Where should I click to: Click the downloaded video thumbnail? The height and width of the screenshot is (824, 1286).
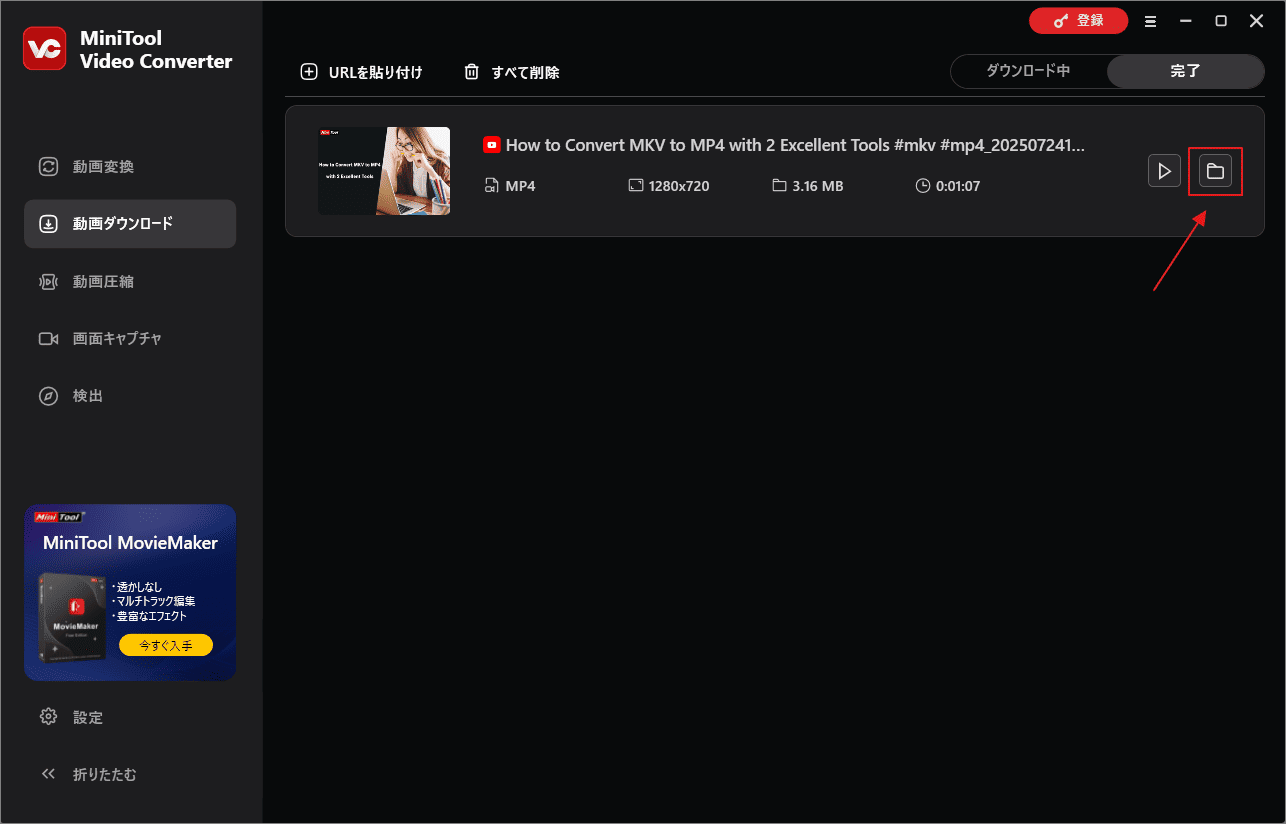tap(384, 171)
